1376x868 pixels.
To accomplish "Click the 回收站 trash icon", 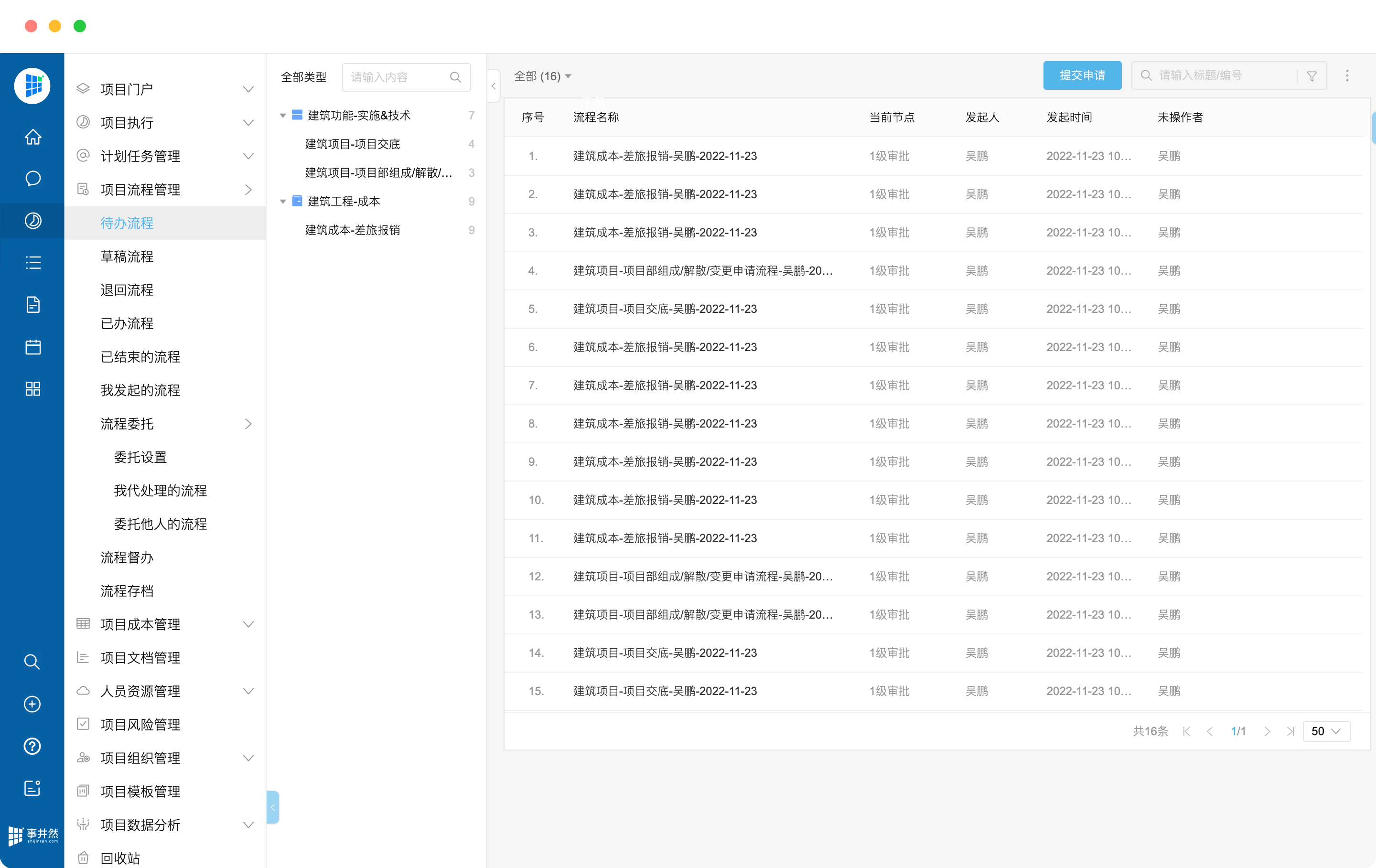I will (x=83, y=857).
